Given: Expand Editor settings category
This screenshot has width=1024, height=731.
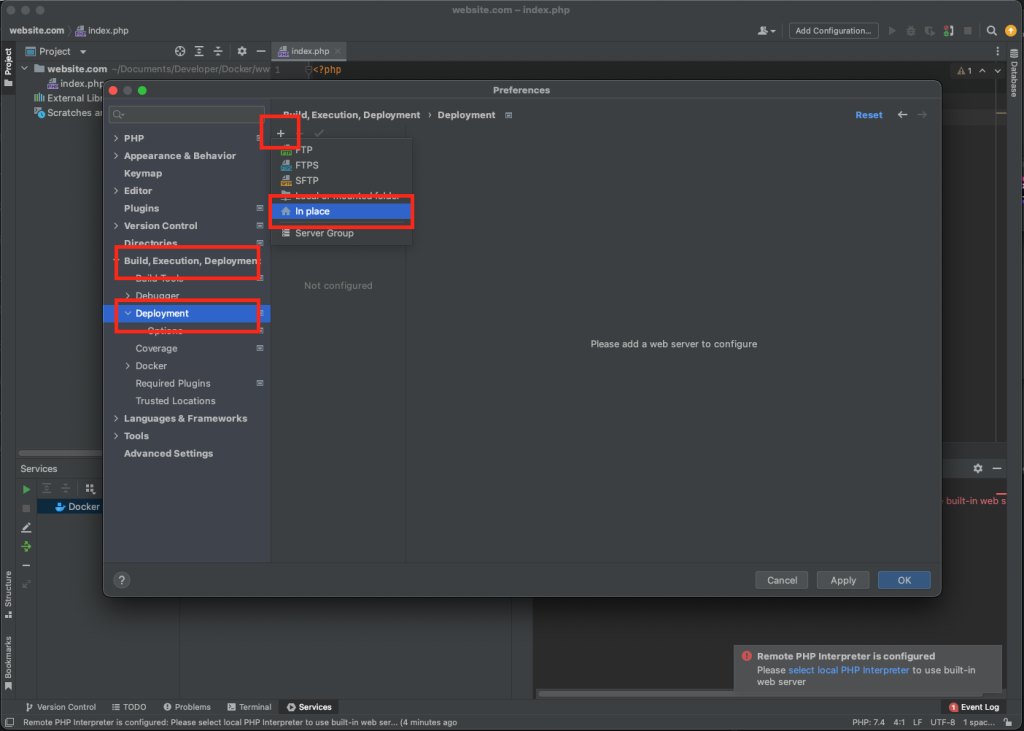Looking at the screenshot, I should coord(116,191).
